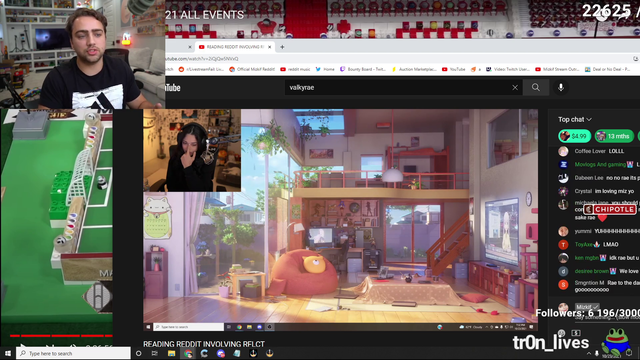Open the Top chat dropdown

tap(575, 119)
